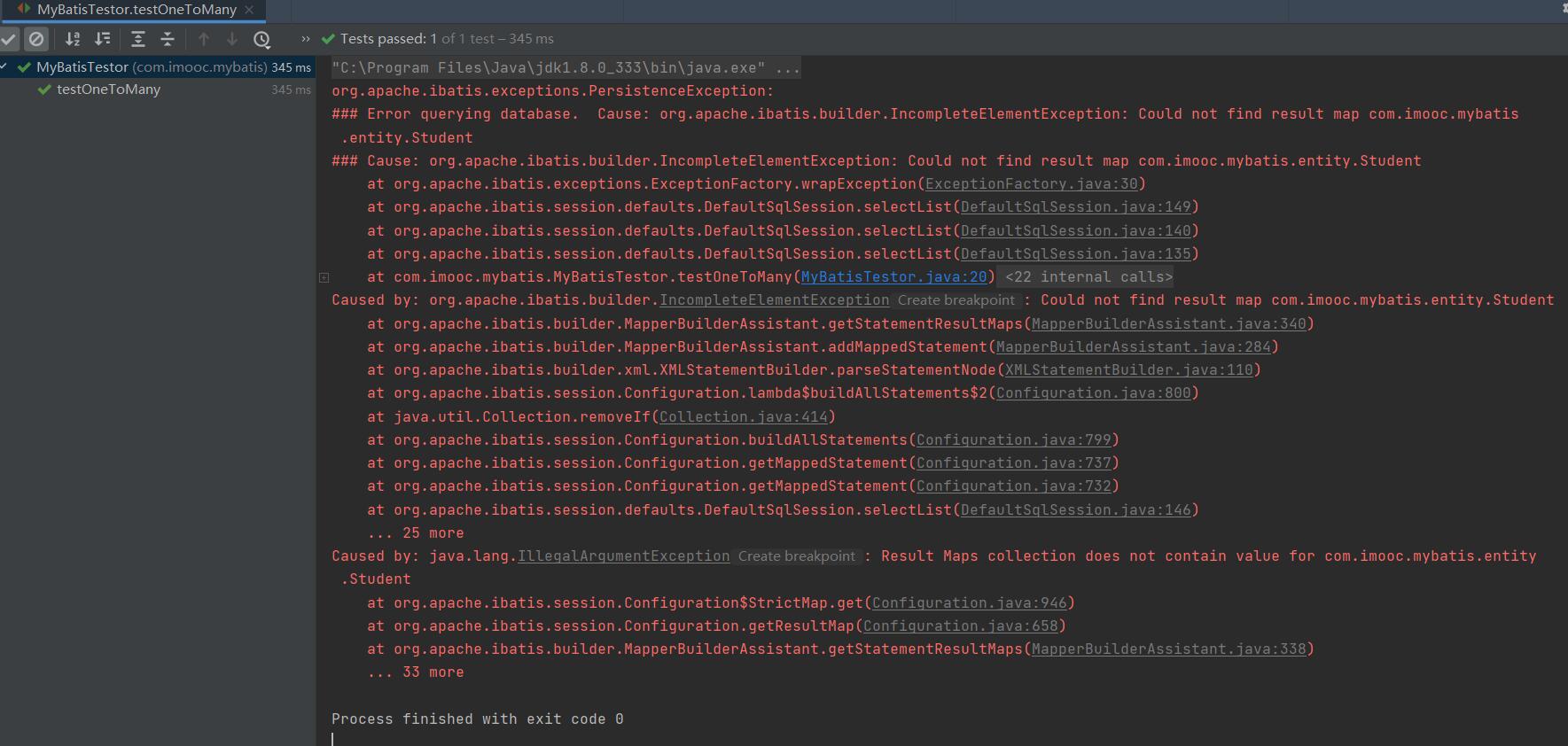Collapse the MyBatisTestor tree node chevron

(4, 67)
